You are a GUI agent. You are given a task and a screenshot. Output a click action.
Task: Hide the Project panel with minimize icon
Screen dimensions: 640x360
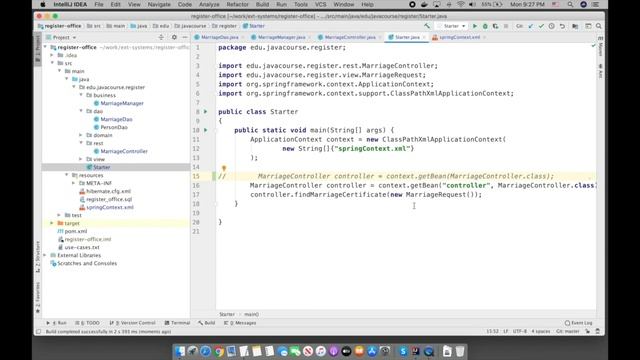185,37
